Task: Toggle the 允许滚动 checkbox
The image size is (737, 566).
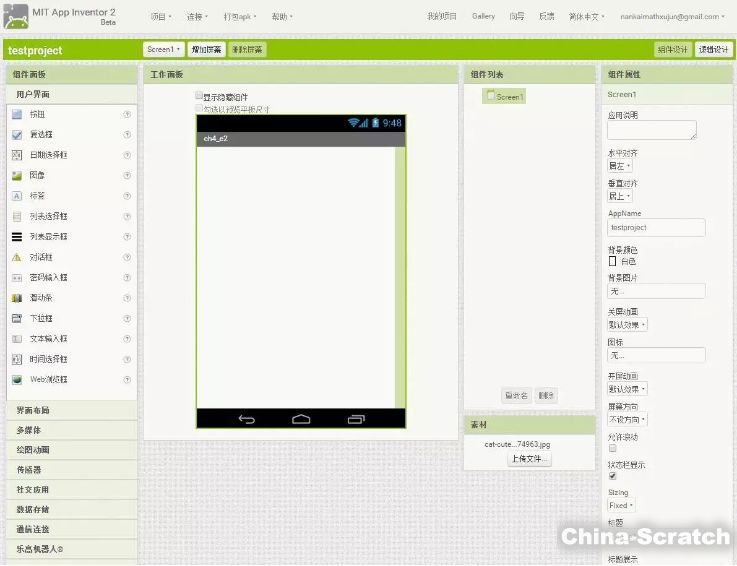Action: point(613,449)
